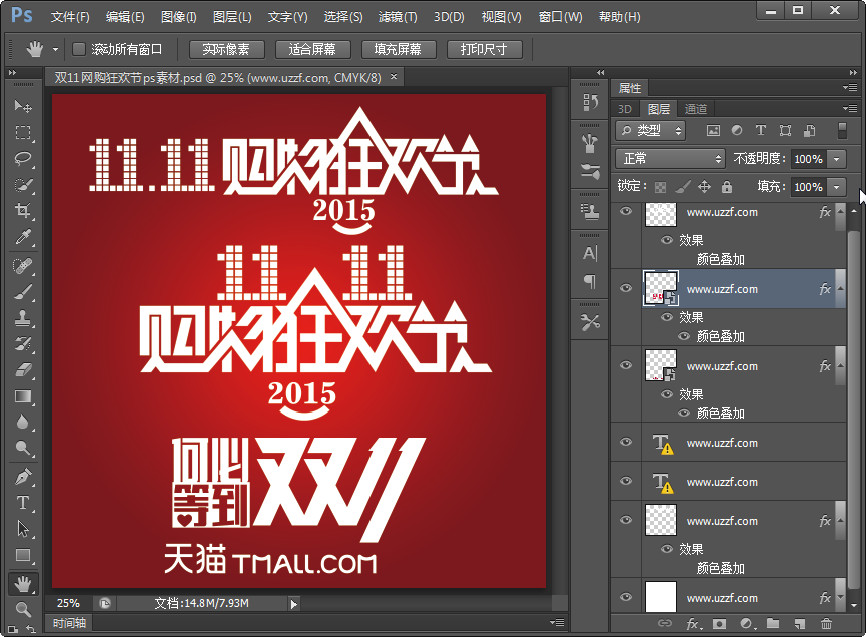This screenshot has height=637, width=866.
Task: Toggle visibility of second text layer with warning
Action: [x=626, y=481]
